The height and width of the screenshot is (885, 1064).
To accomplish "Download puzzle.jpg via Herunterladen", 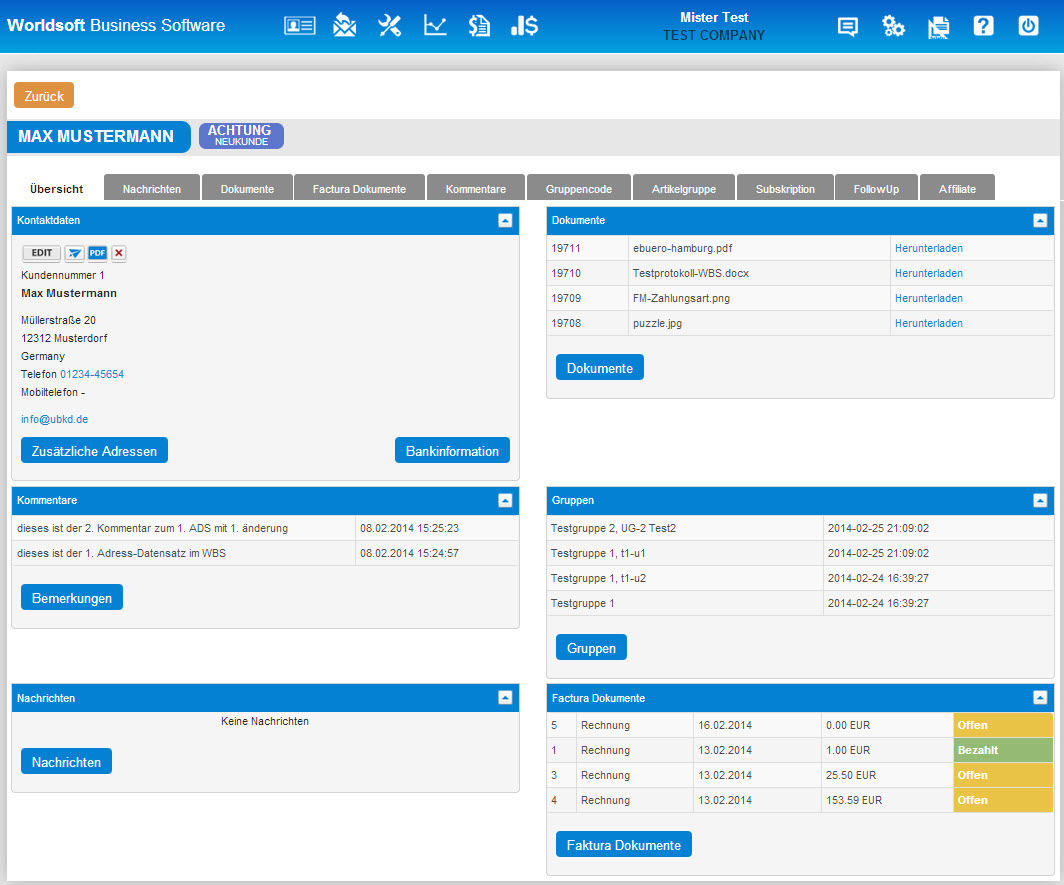I will point(928,324).
